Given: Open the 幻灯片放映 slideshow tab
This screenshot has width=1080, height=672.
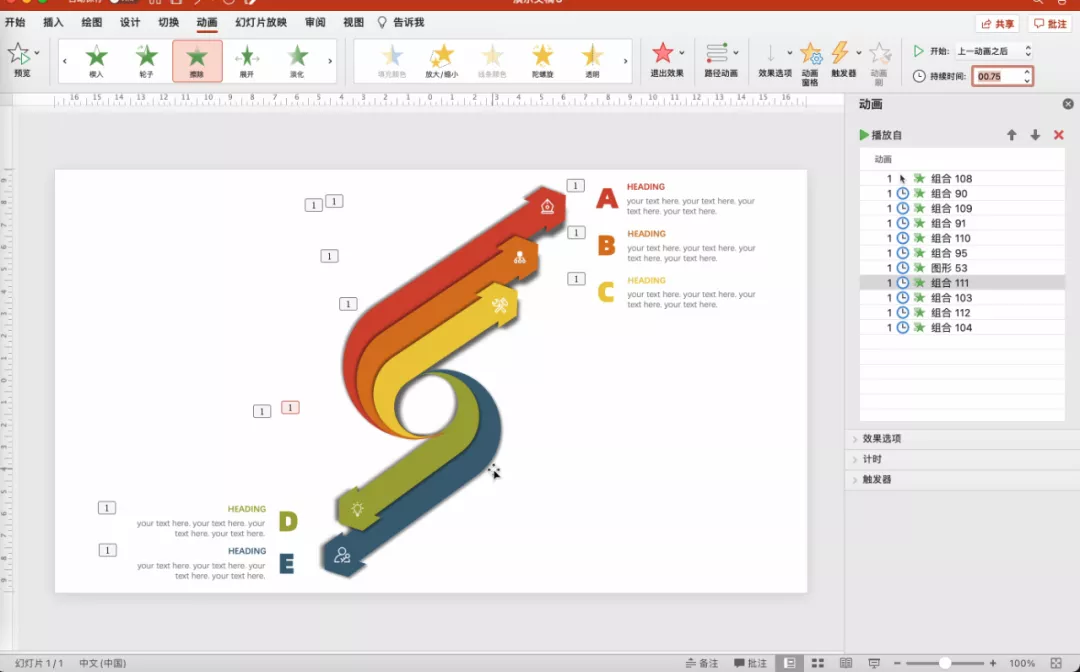Looking at the screenshot, I should click(261, 22).
